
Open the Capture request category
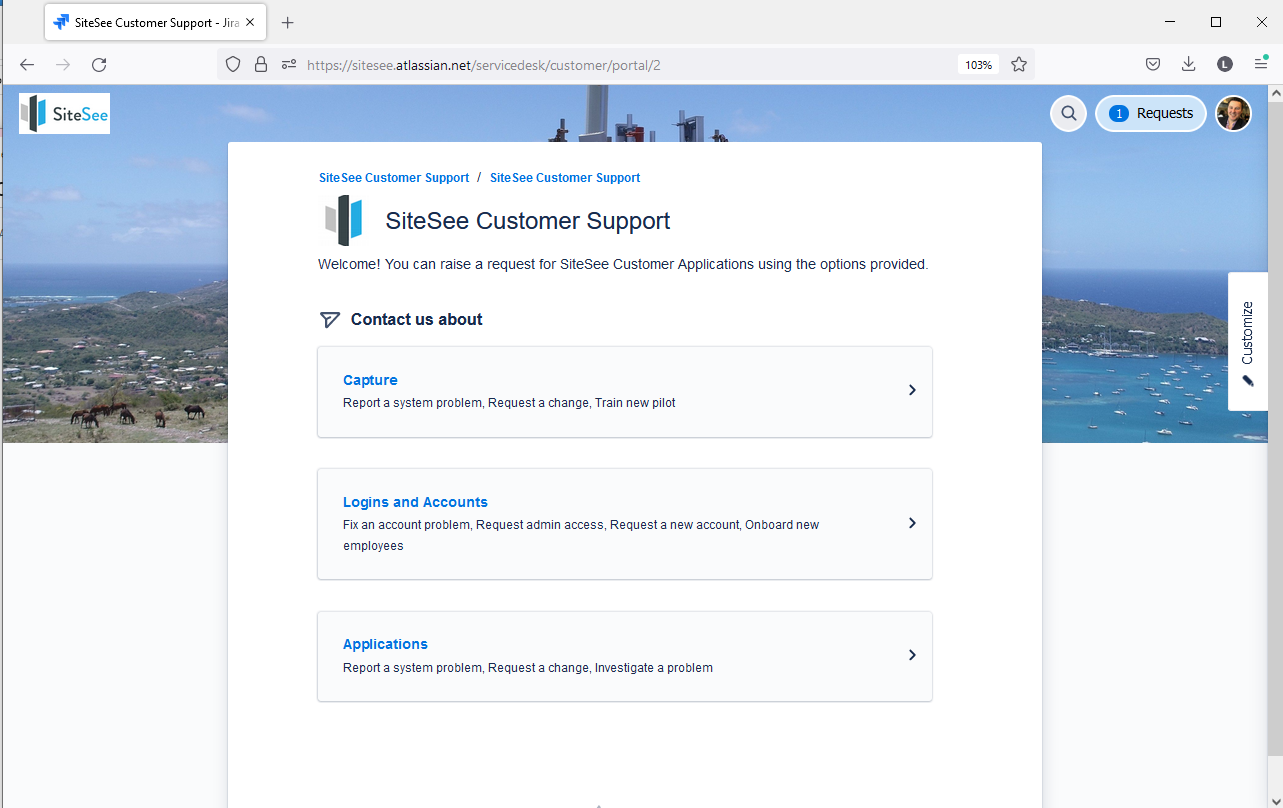tap(625, 392)
